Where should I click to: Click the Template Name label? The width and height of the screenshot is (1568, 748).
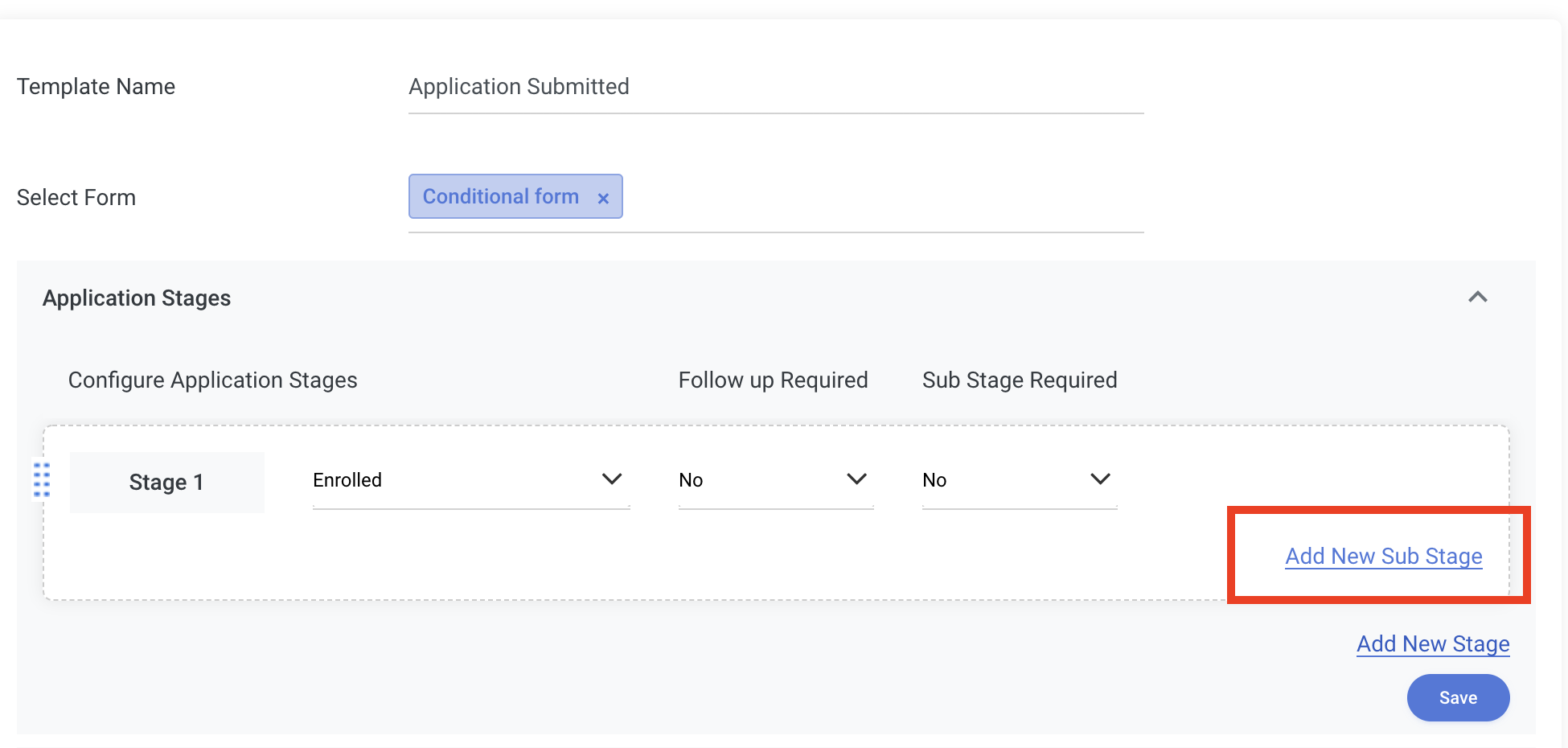pyautogui.click(x=96, y=86)
